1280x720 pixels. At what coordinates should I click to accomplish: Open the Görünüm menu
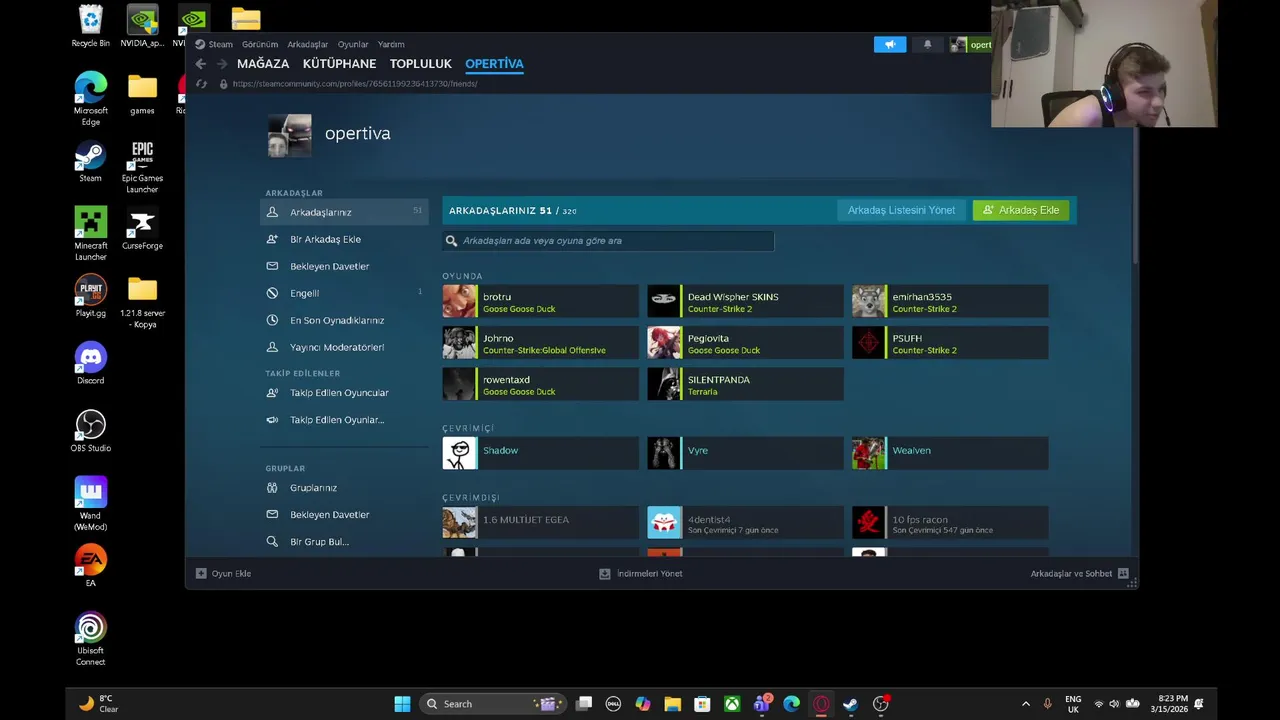(260, 44)
